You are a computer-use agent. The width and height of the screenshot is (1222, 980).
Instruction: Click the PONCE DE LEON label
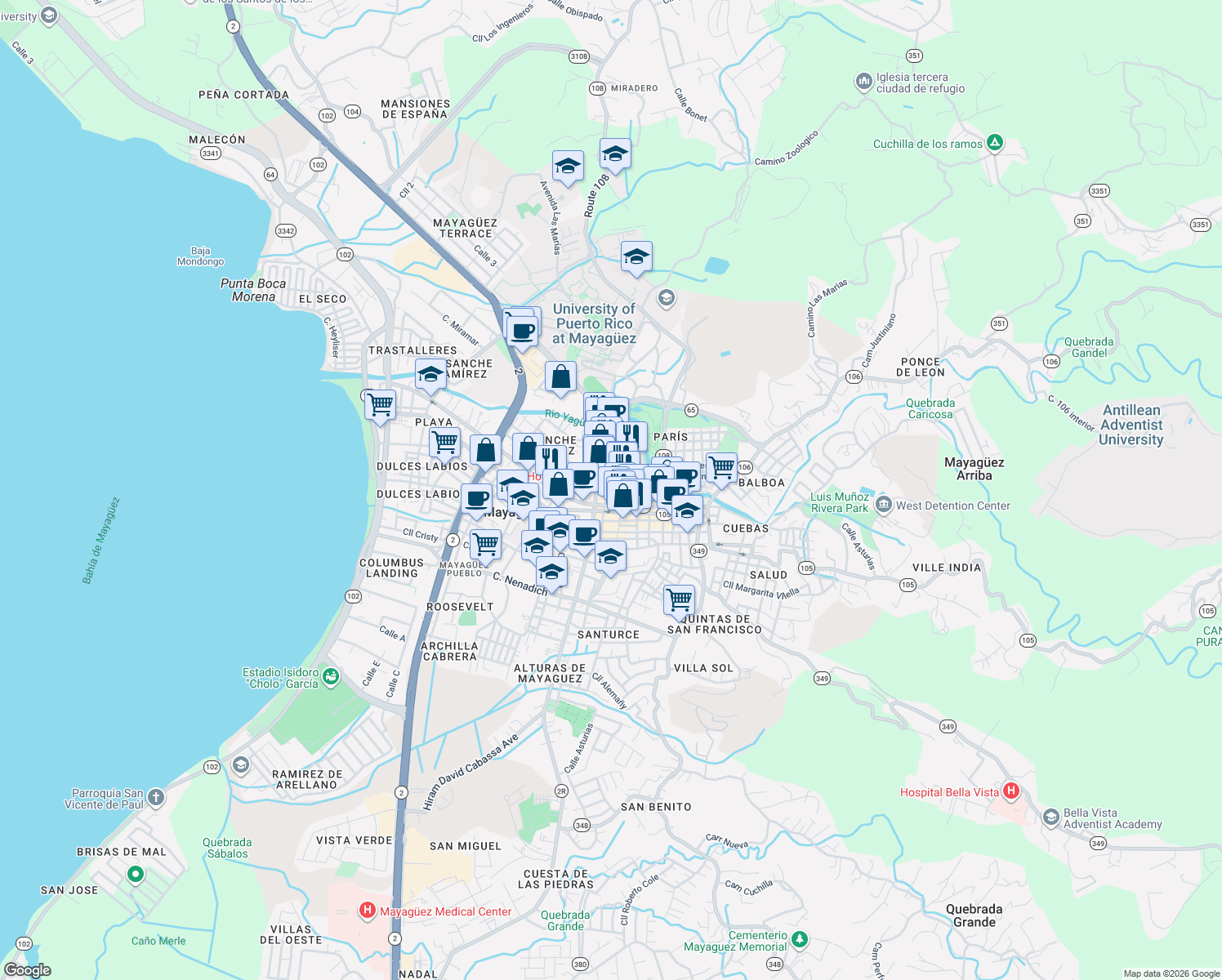[x=921, y=367]
